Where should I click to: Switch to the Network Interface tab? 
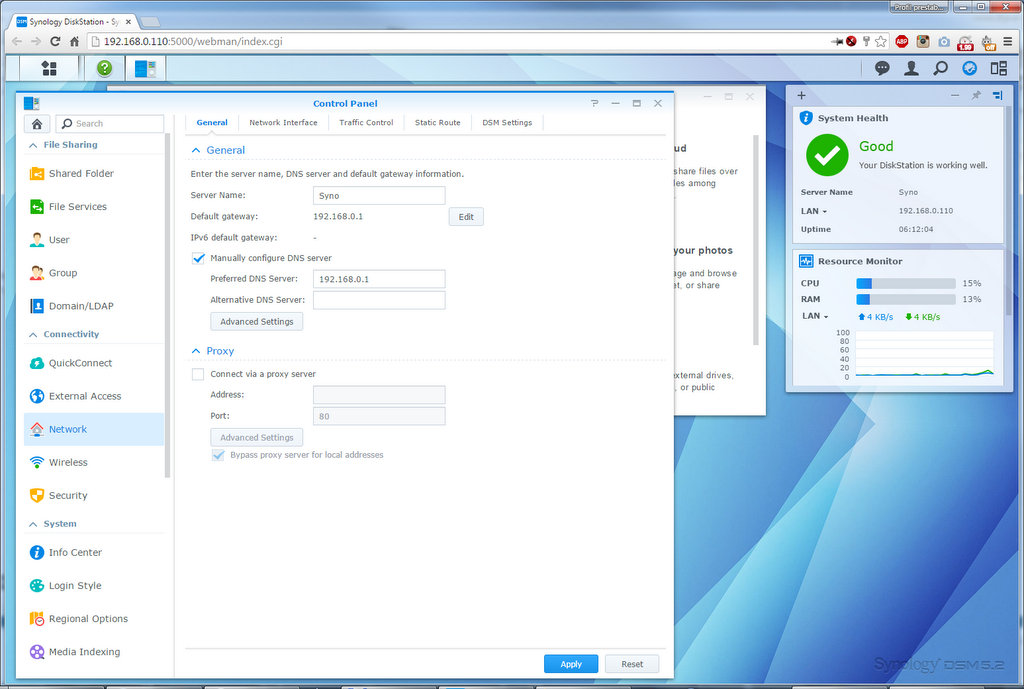(x=283, y=123)
